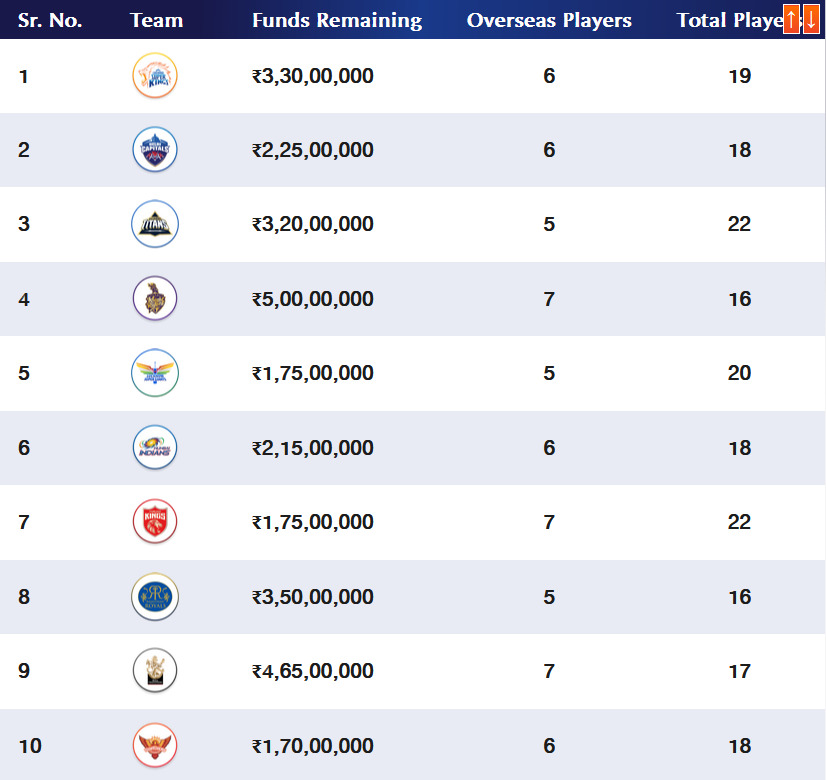The width and height of the screenshot is (826, 780).
Task: Click the Team column header
Action: click(x=156, y=19)
